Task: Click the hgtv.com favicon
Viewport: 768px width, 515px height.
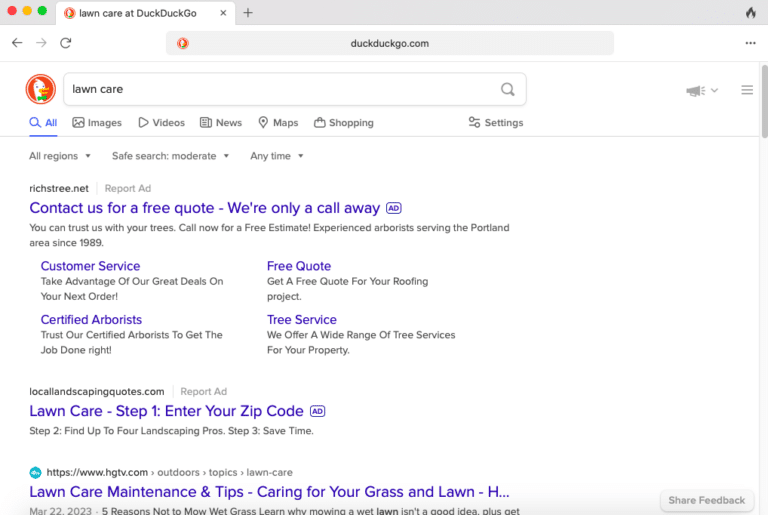Action: click(35, 472)
